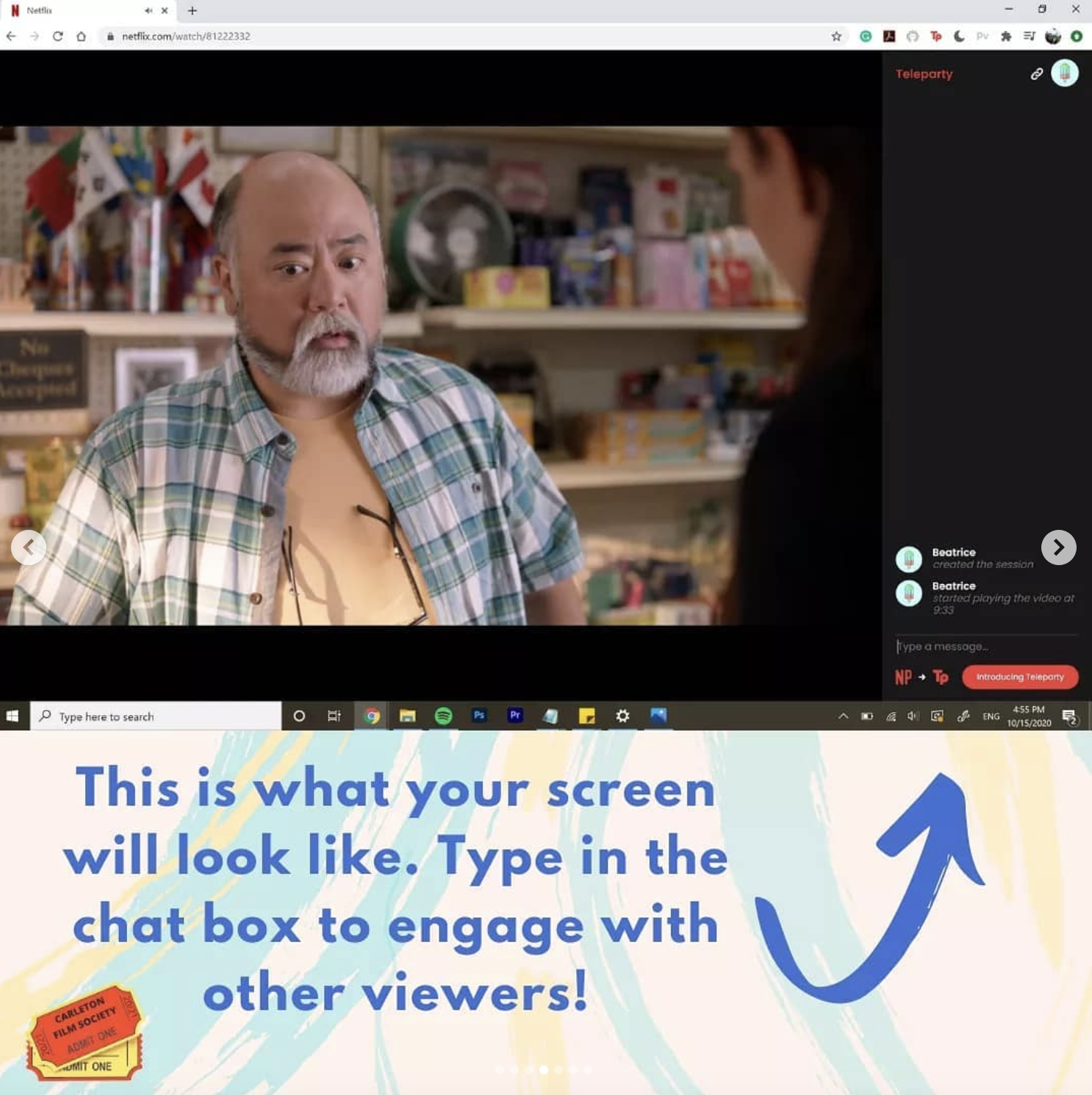Image resolution: width=1092 pixels, height=1095 pixels.
Task: Open the Grammarly extension icon
Action: pos(866,36)
